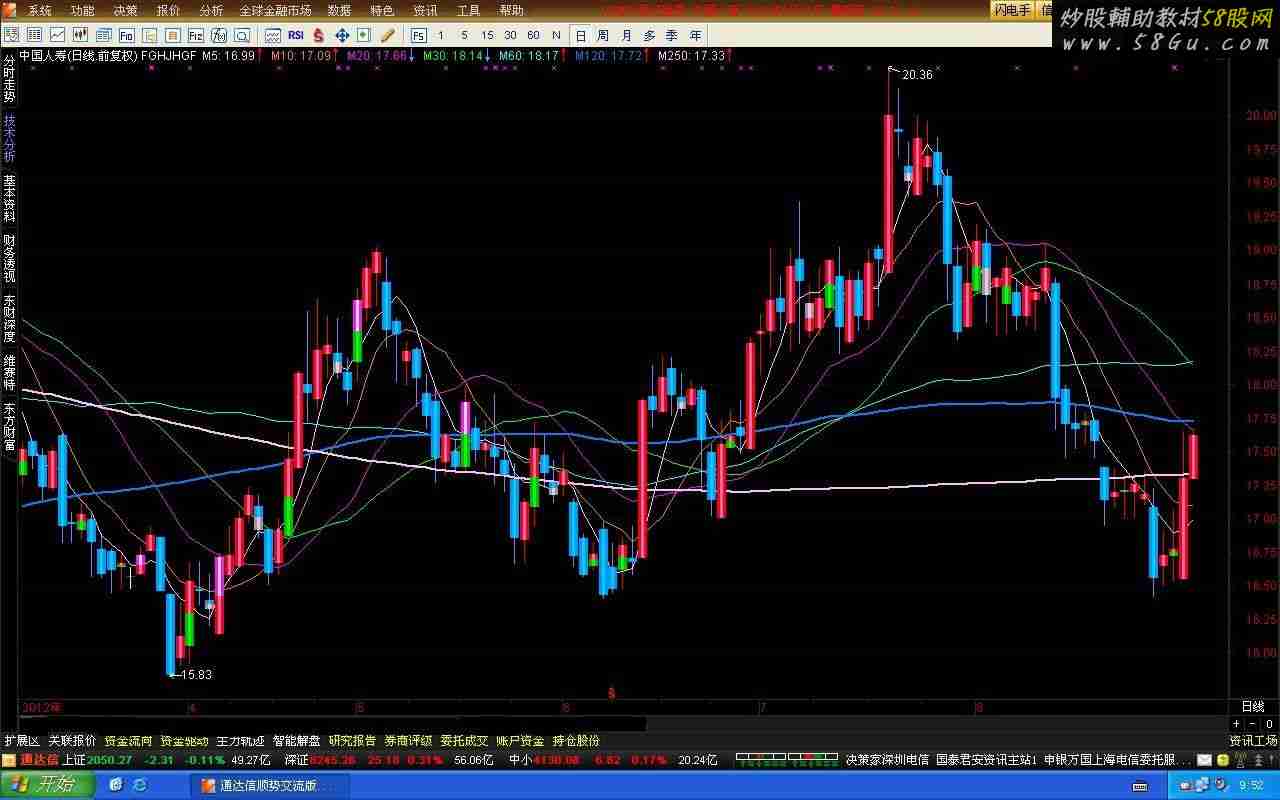Click the 关联报价 tab
Image resolution: width=1280 pixels, height=800 pixels.
pos(72,741)
